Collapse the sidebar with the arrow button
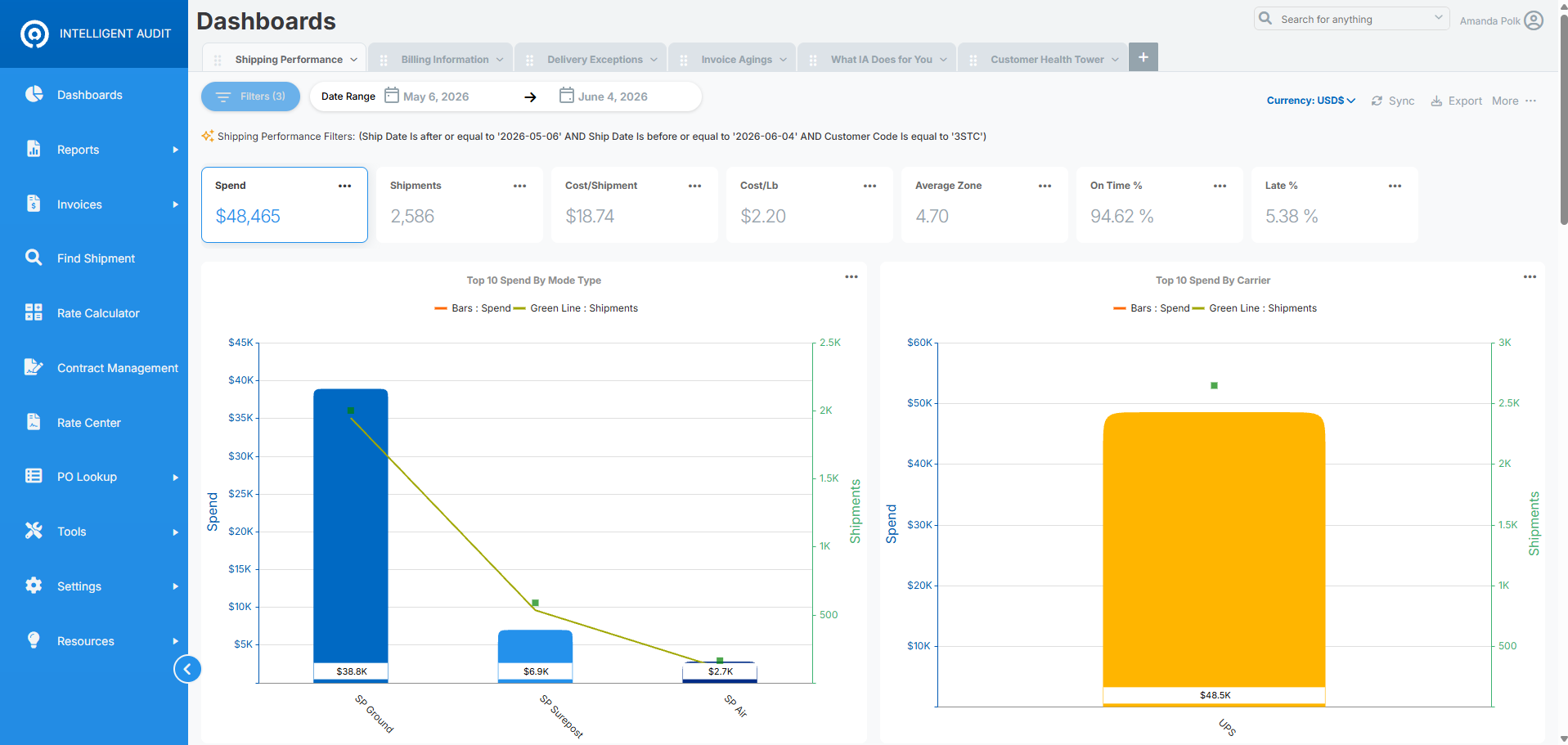 point(187,670)
